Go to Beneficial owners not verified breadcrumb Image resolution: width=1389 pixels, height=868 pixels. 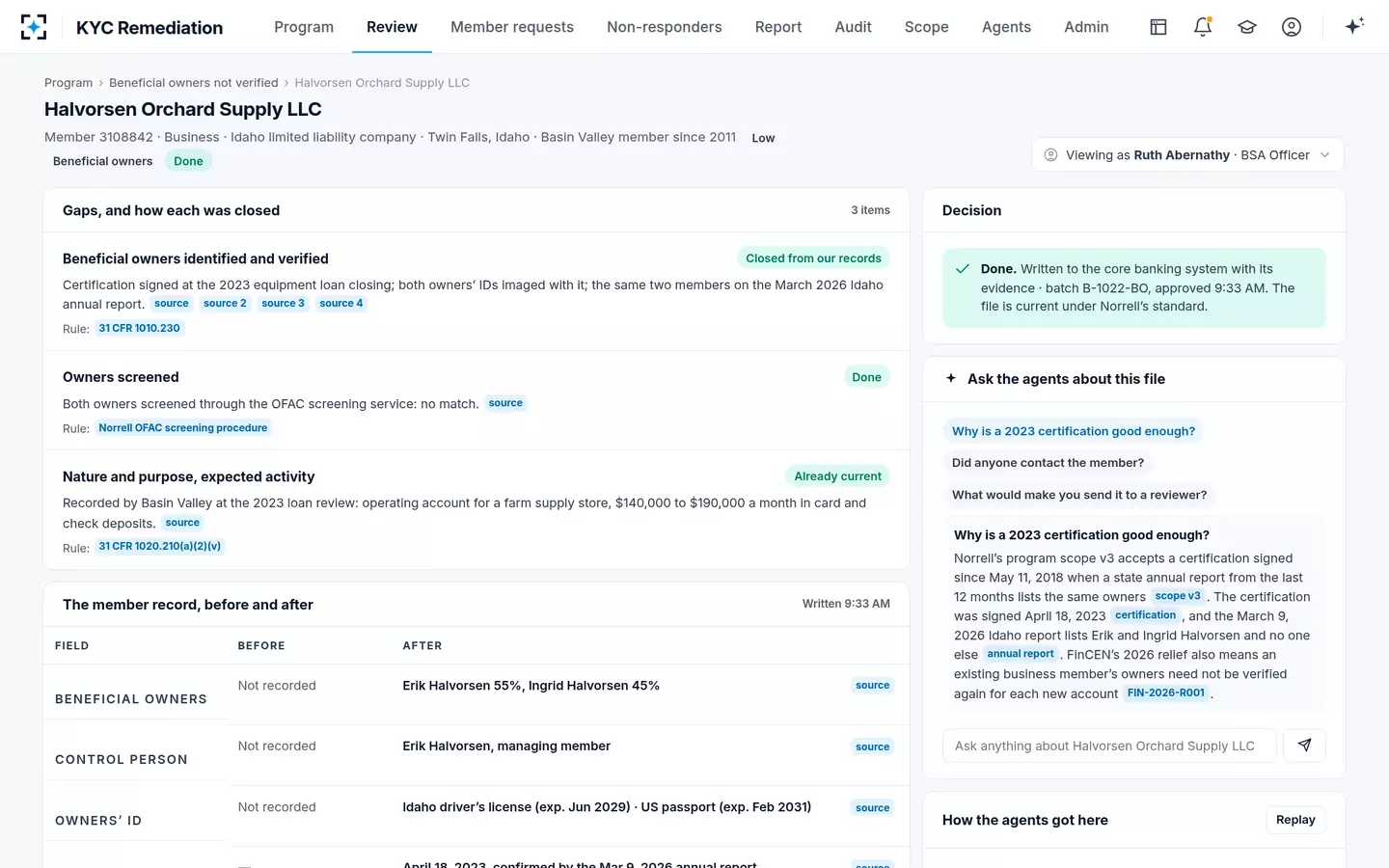click(x=194, y=83)
